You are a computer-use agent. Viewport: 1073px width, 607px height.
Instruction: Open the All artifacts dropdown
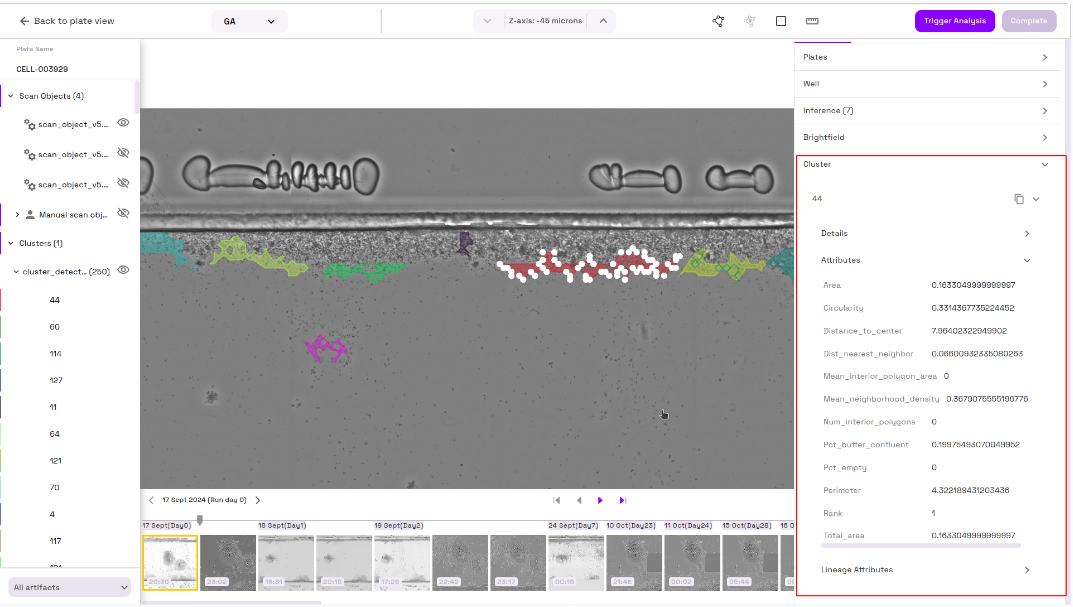click(71, 587)
